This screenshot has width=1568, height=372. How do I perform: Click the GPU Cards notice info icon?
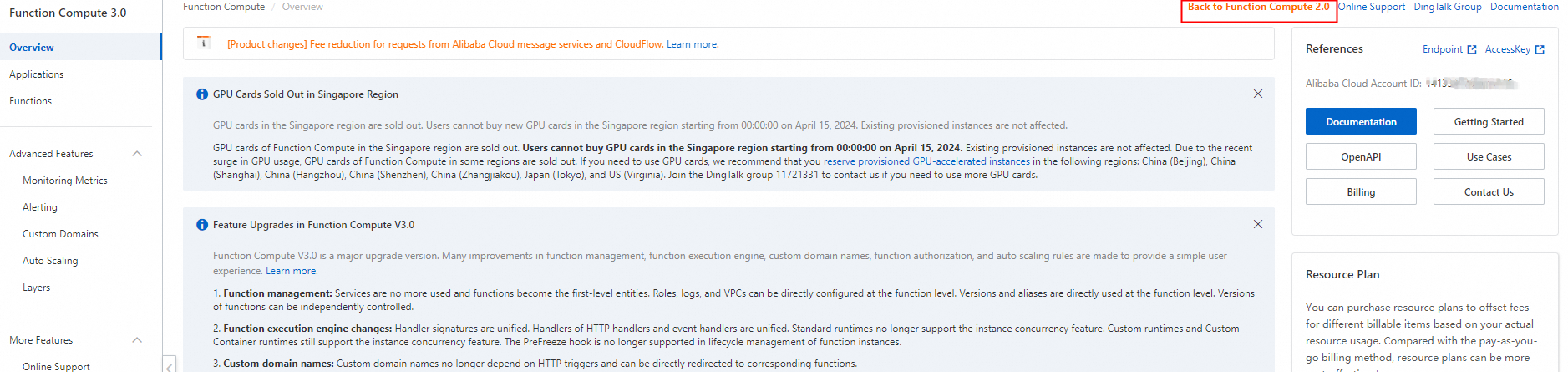coord(202,94)
